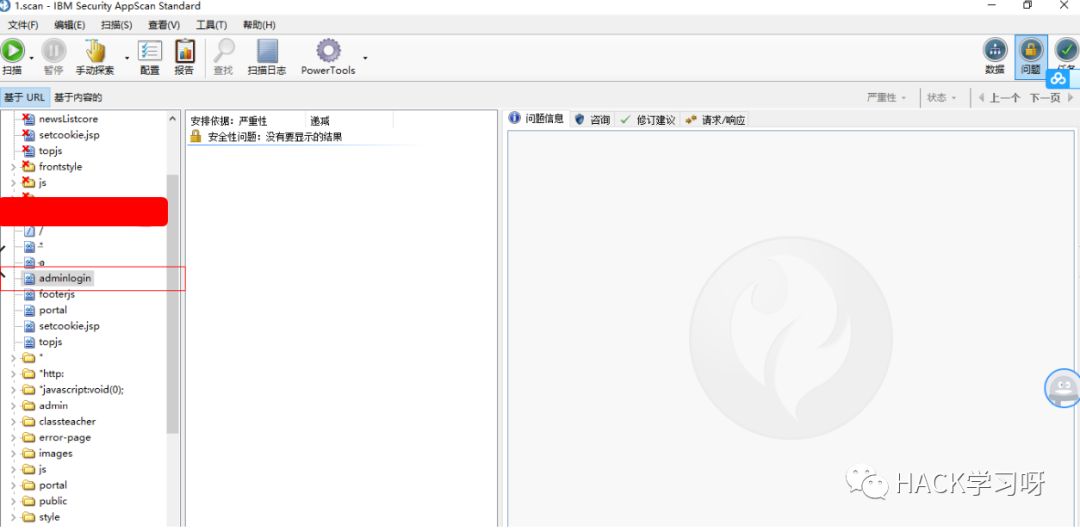Select the / root page item

(x=41, y=231)
